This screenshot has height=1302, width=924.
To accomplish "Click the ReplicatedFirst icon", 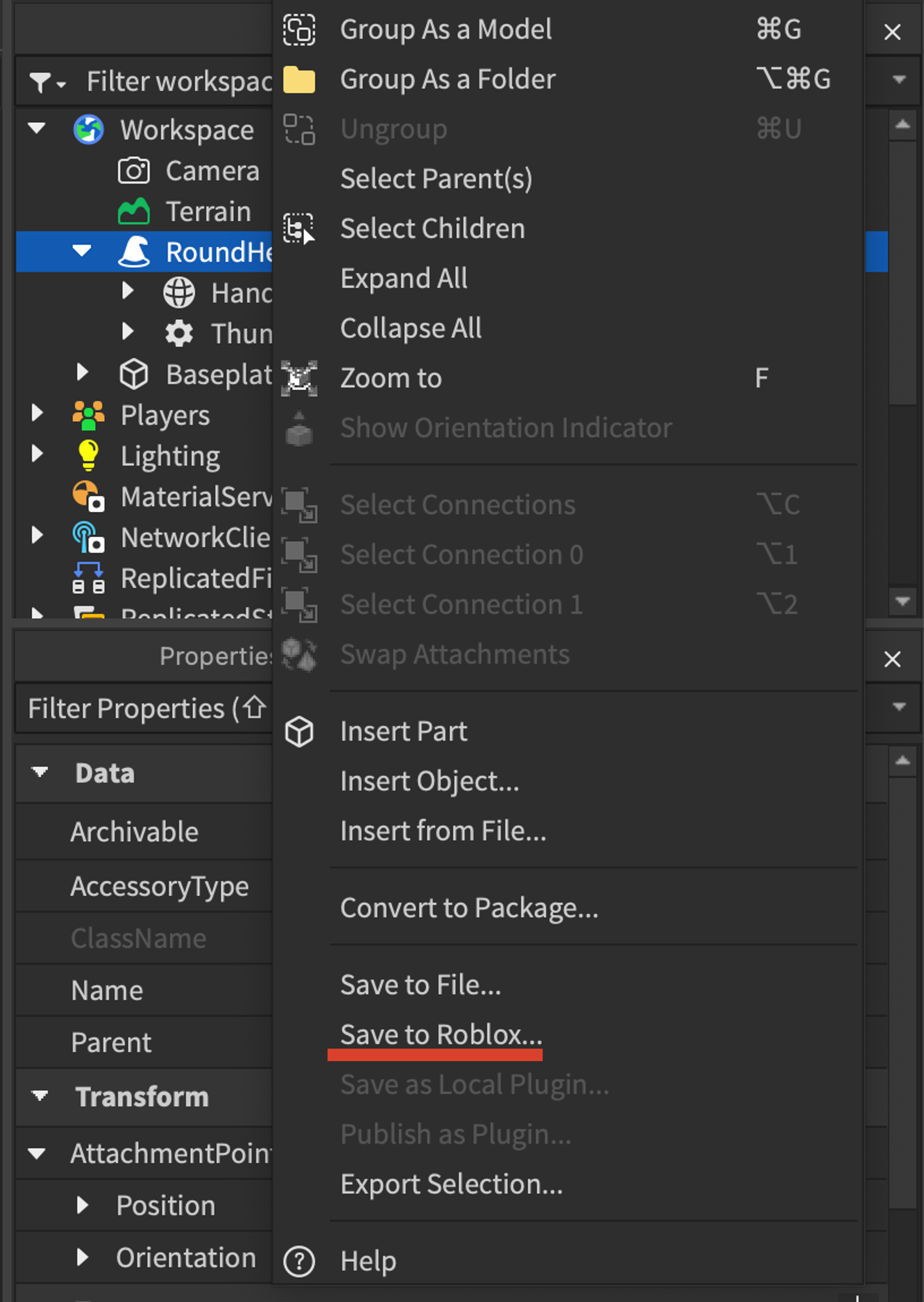I will point(89,578).
